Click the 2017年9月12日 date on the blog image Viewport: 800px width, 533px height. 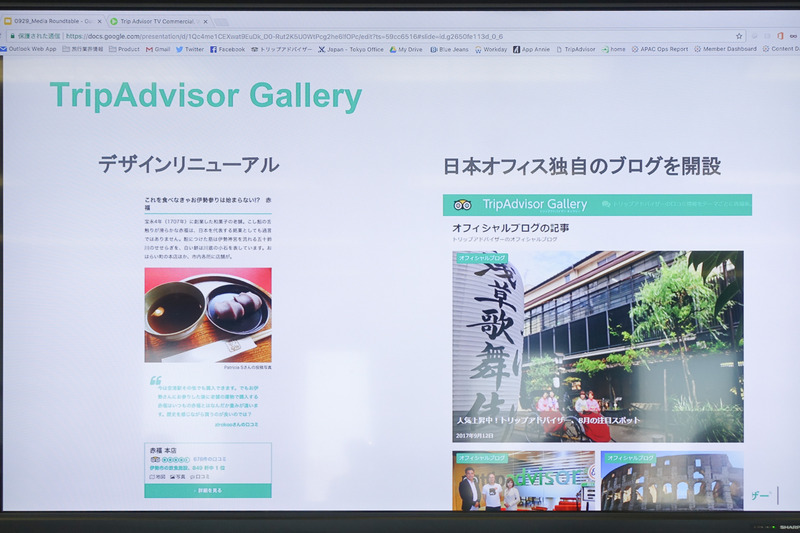[474, 436]
